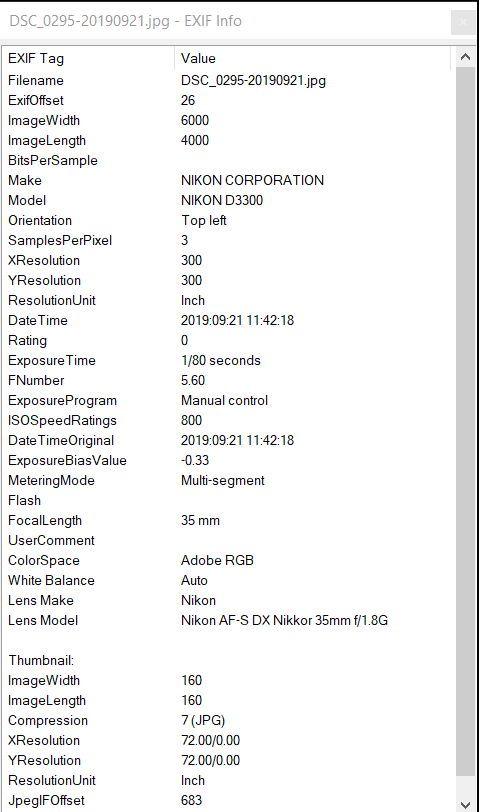Select the FocalLength value 35 mm
This screenshot has width=479, height=812.
200,520
